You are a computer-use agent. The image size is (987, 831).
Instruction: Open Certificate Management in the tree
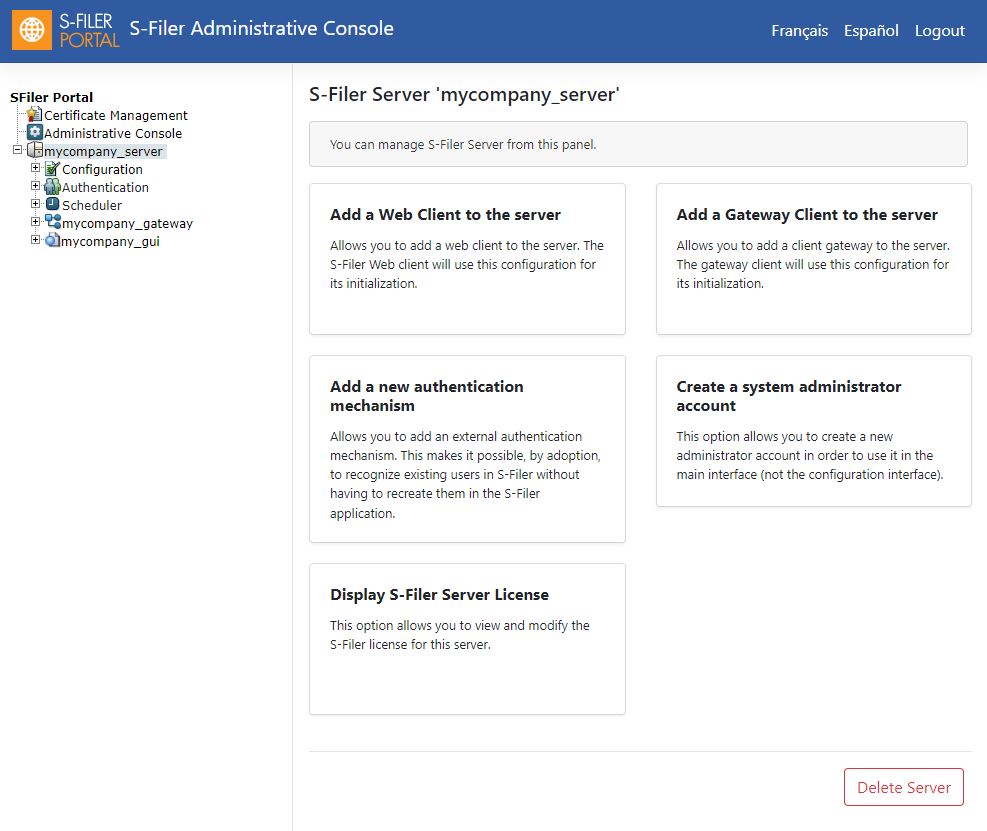click(116, 115)
